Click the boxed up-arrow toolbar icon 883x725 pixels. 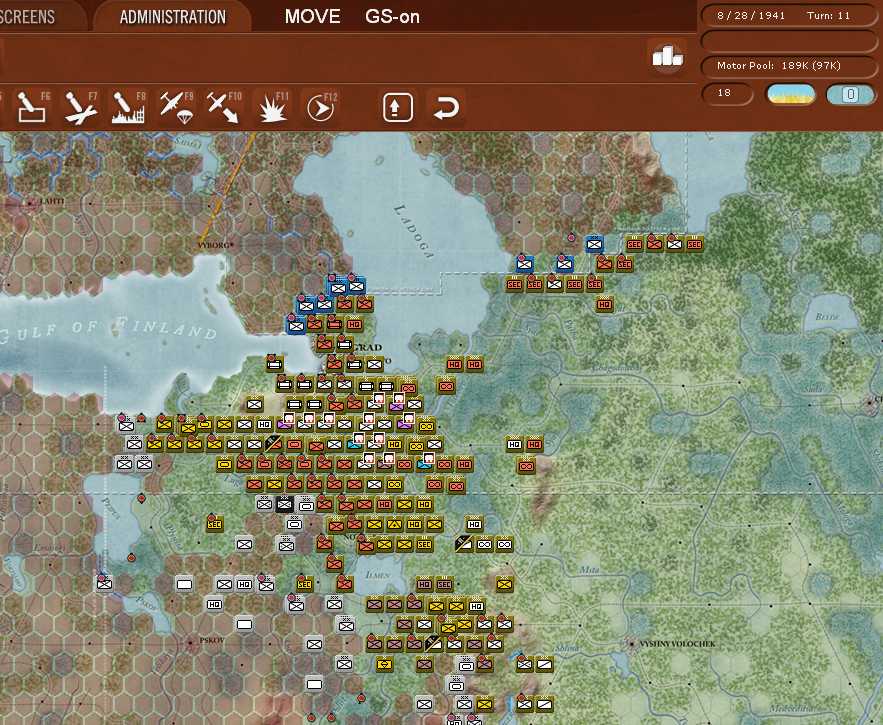coord(398,107)
